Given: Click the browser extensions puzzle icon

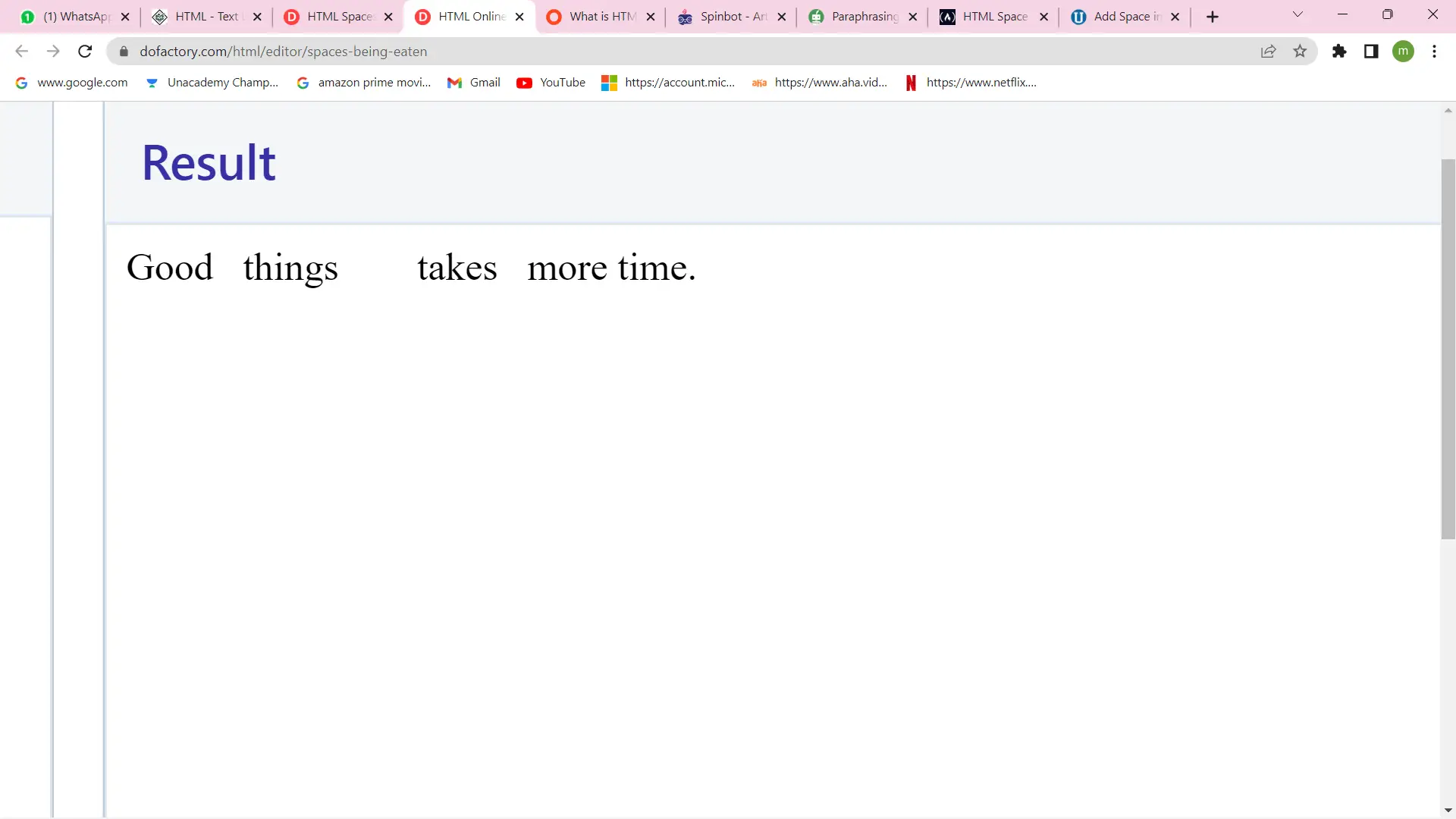Looking at the screenshot, I should 1339,51.
